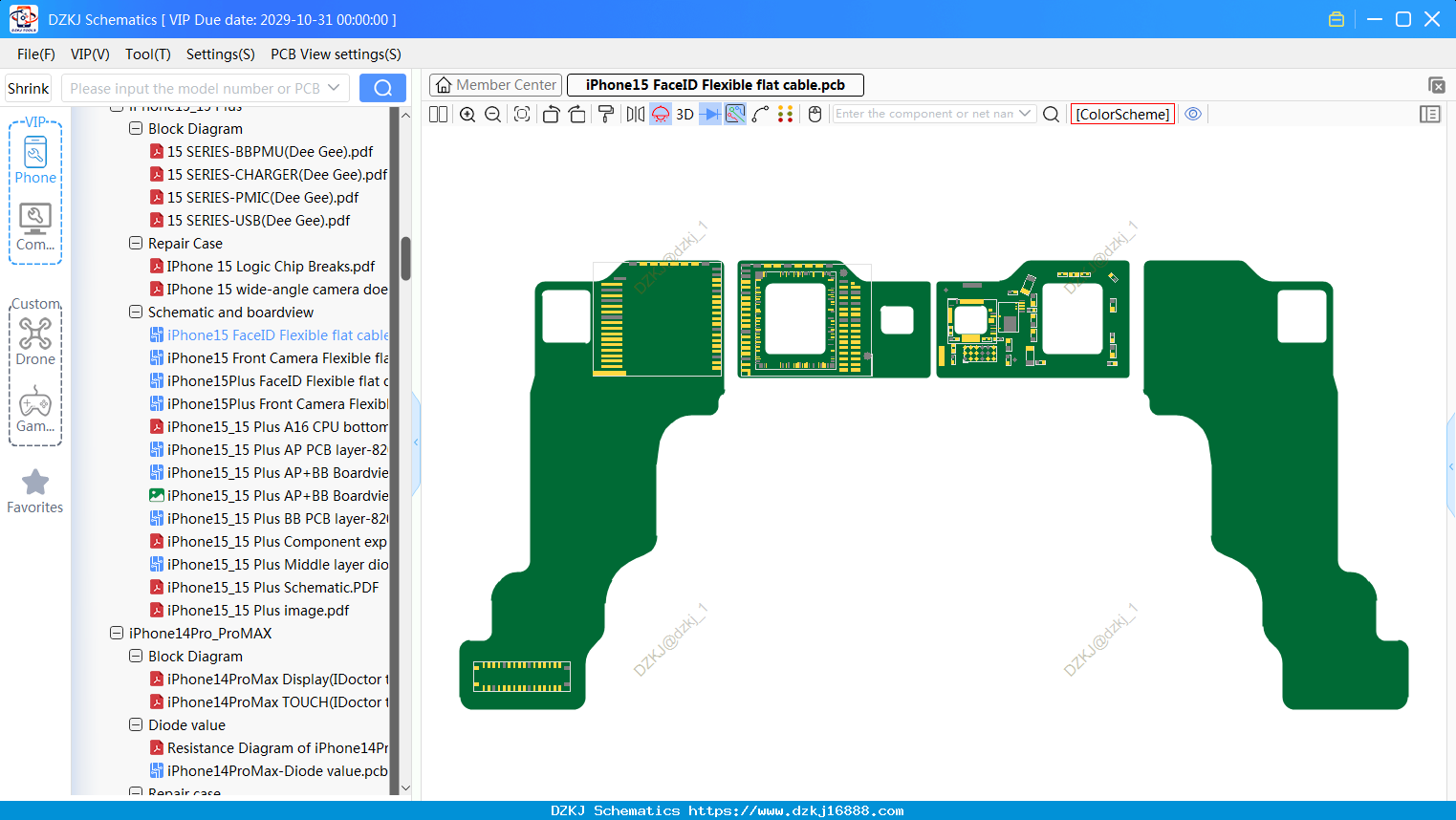1456x820 pixels.
Task: Click the window-stack icon beside tabs
Action: pyautogui.click(x=1436, y=86)
